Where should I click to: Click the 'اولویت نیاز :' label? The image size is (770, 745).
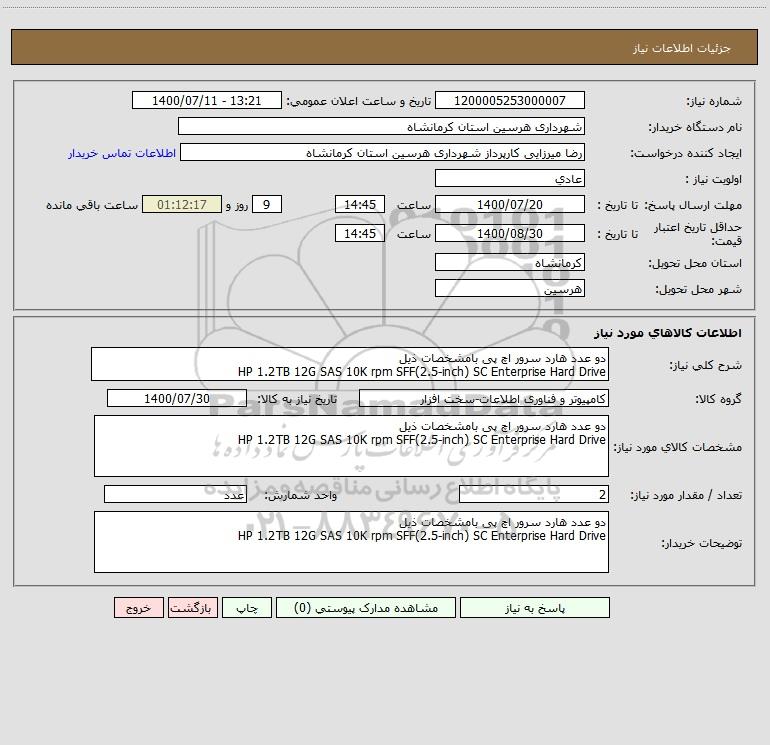713,179
